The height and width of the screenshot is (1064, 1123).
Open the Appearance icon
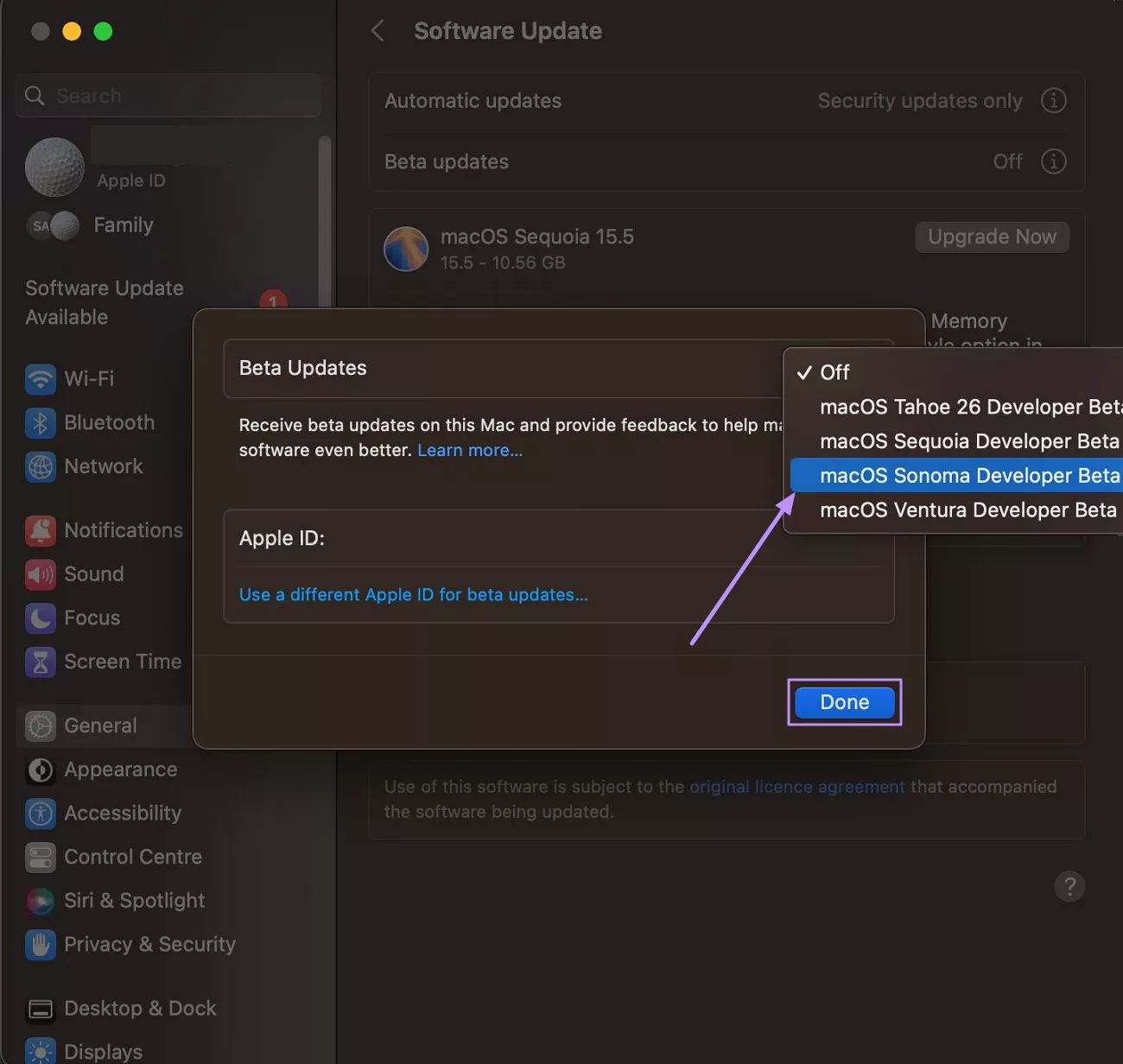pos(40,769)
